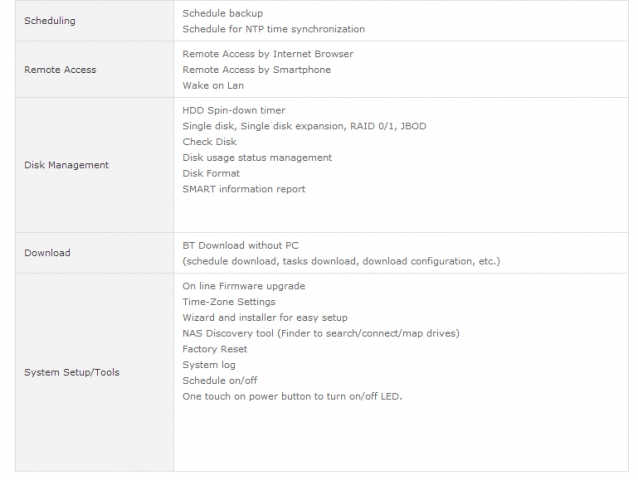
Task: Click the Check Disk entry
Action: pyautogui.click(x=211, y=142)
